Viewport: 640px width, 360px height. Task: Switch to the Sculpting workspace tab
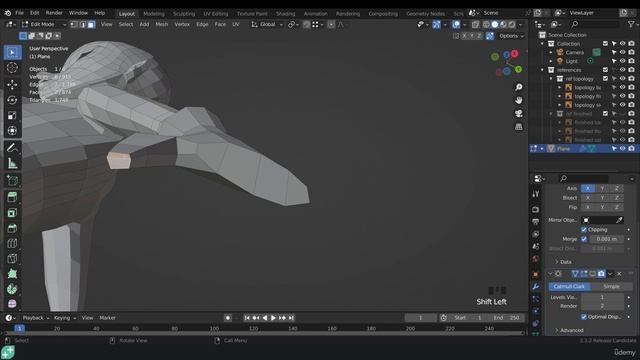(x=184, y=14)
